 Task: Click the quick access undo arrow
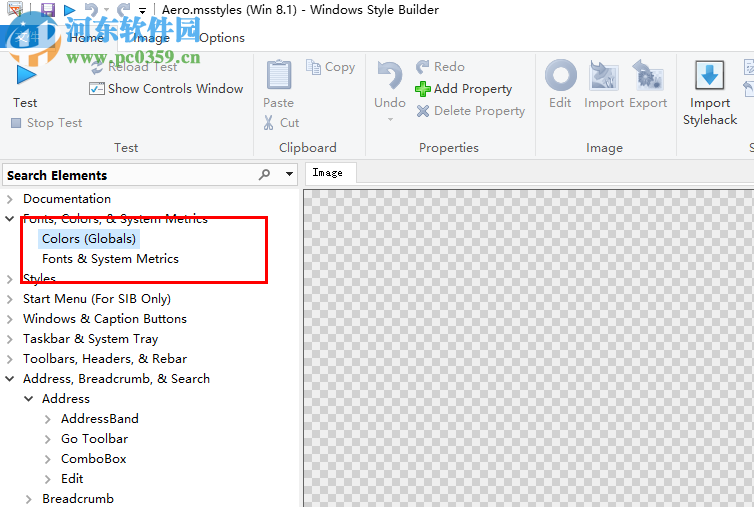click(91, 9)
